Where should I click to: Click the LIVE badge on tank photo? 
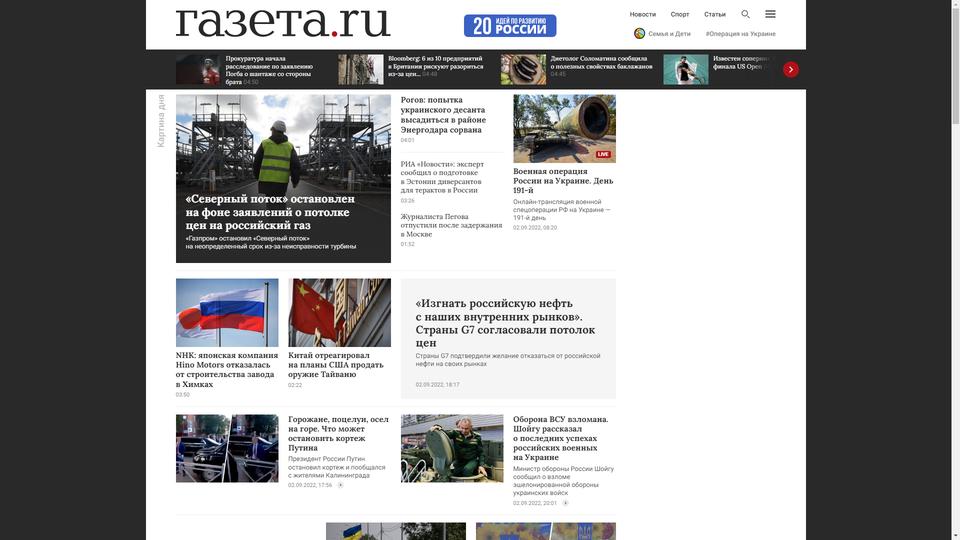click(x=603, y=154)
